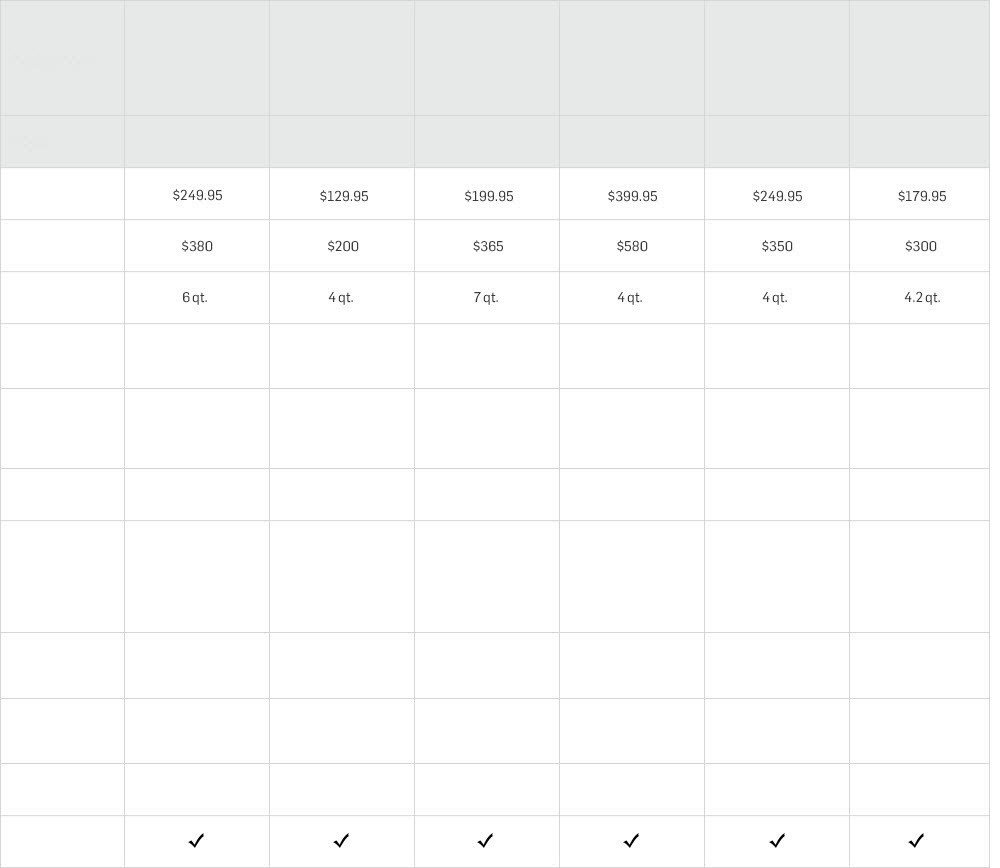Select the 4 qt. cell below $350
This screenshot has height=868, width=1000.
[x=775, y=298]
